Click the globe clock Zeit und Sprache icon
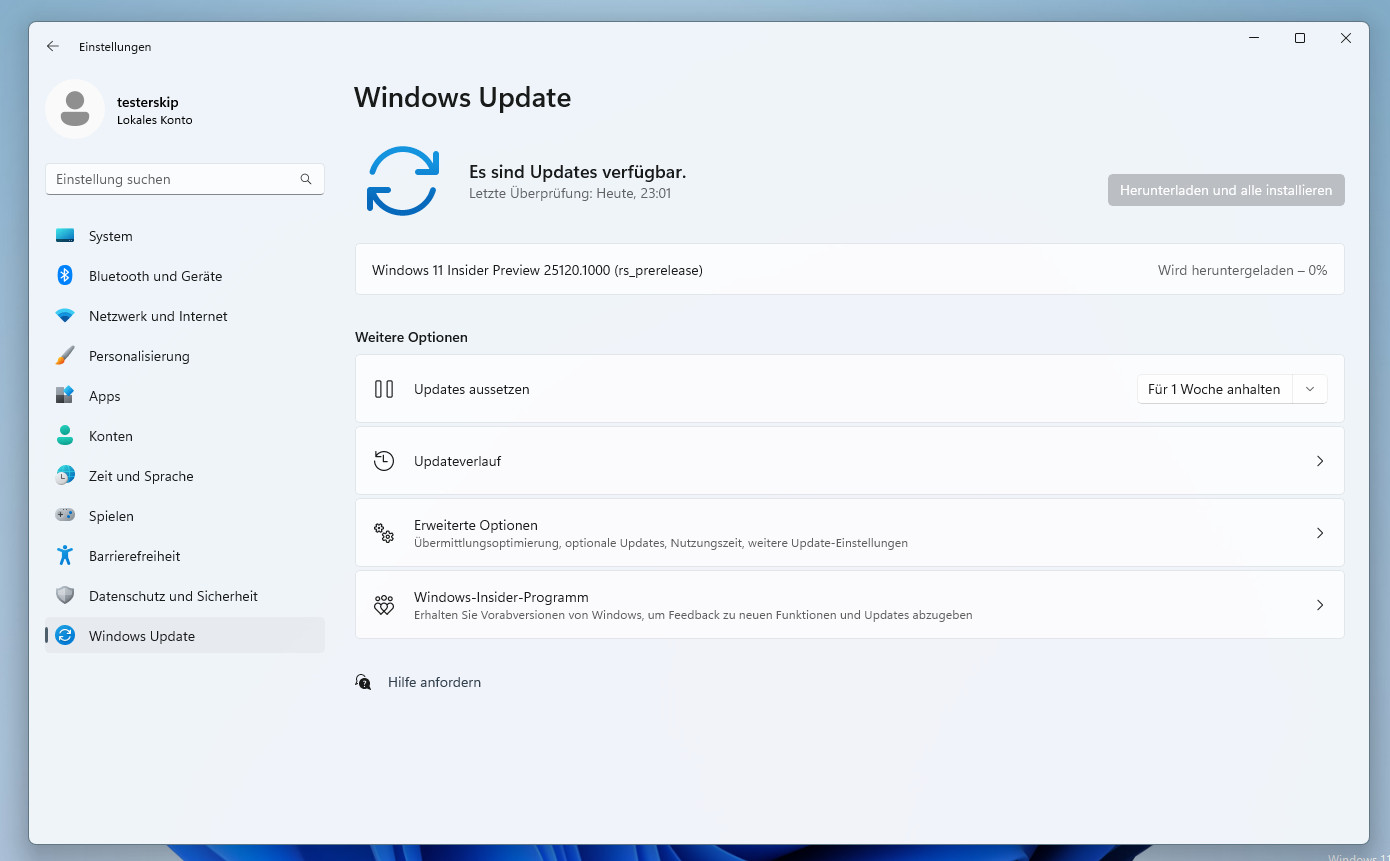The width and height of the screenshot is (1390, 861). click(x=65, y=476)
